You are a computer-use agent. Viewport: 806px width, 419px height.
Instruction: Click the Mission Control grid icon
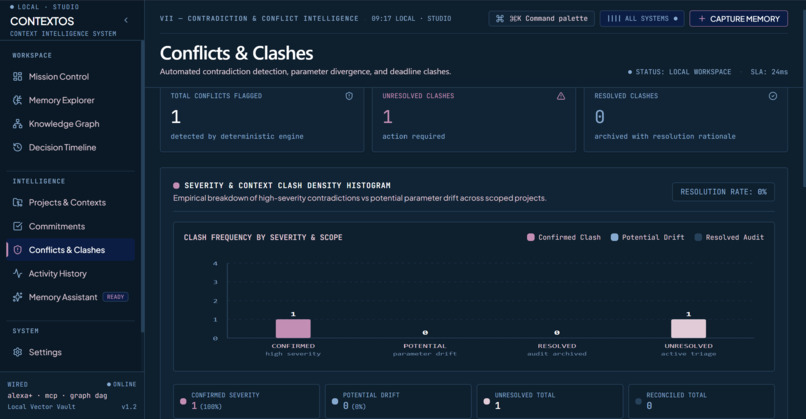point(17,77)
